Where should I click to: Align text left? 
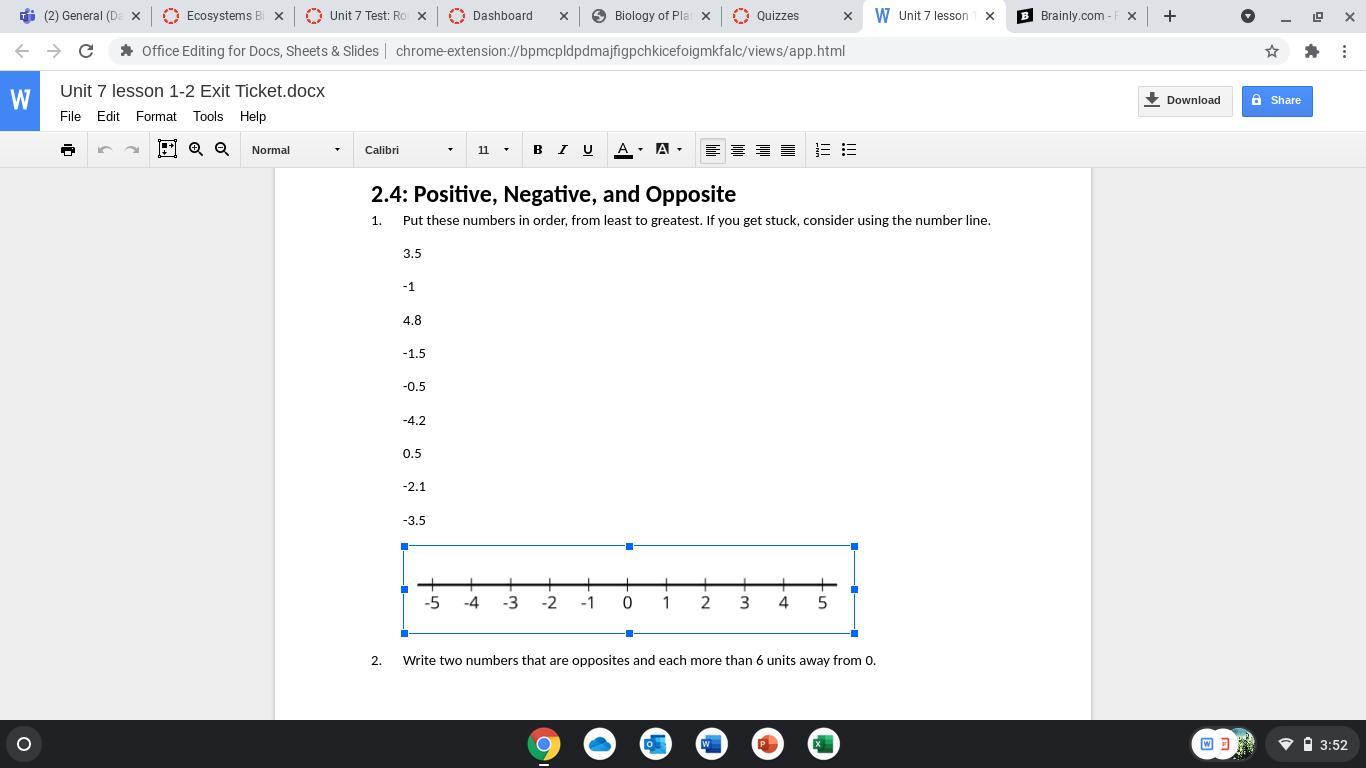point(712,150)
